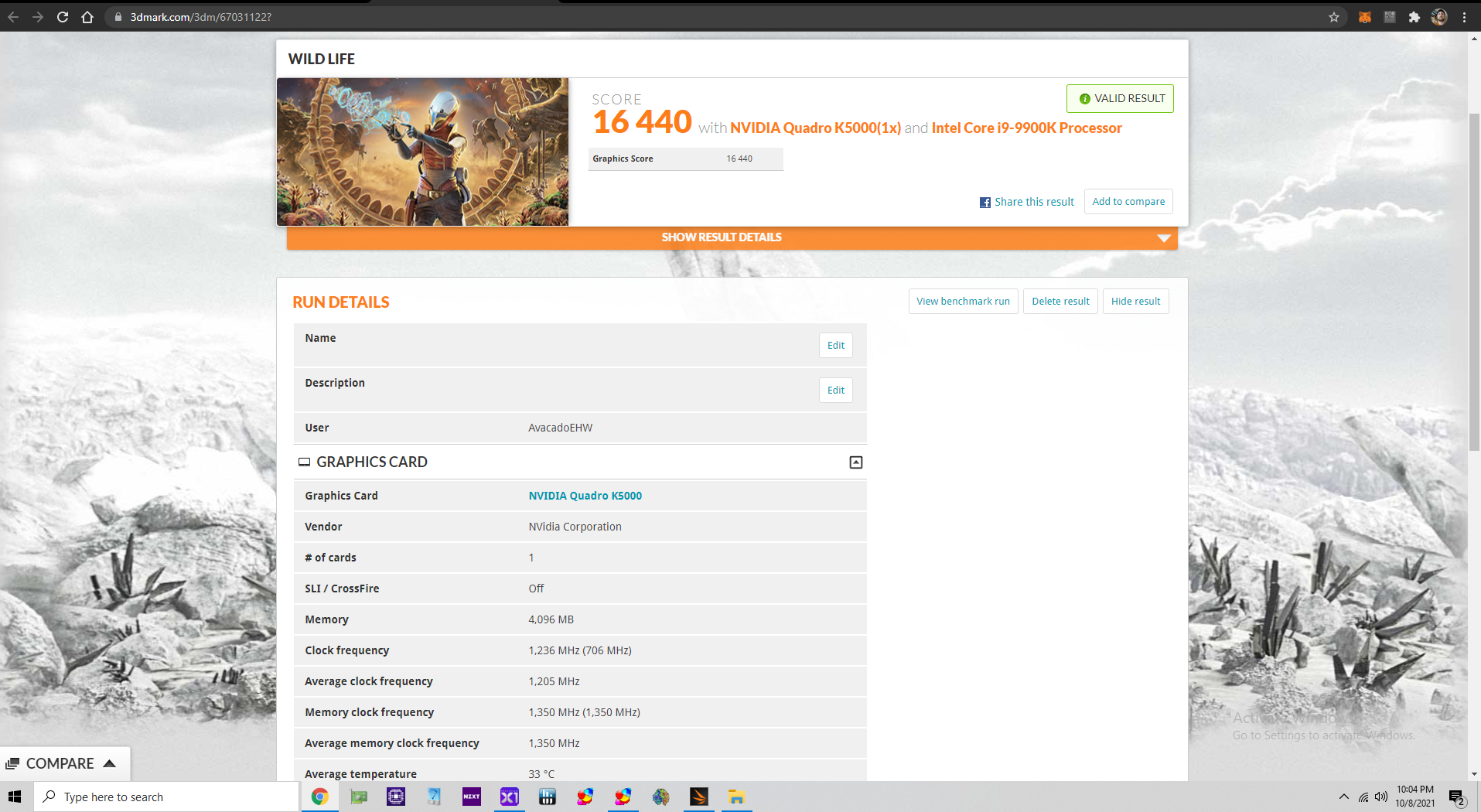The height and width of the screenshot is (812, 1481).
Task: Open the grey Fox in the Dark extension
Action: point(1390,17)
